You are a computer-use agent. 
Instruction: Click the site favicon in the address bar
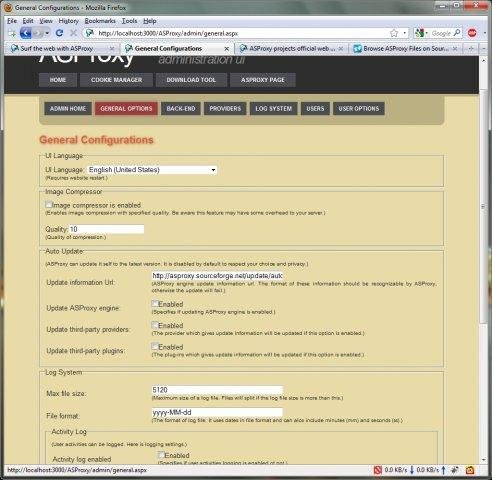tap(89, 33)
